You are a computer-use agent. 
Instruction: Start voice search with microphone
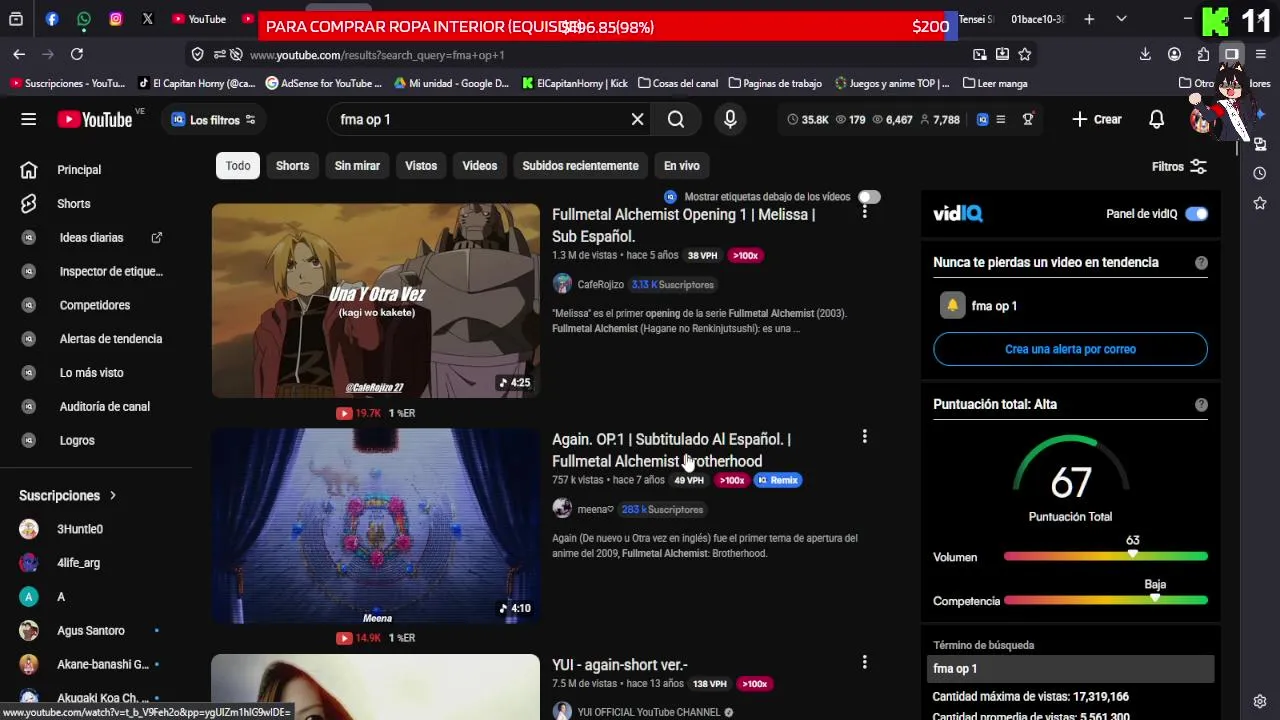coord(730,119)
